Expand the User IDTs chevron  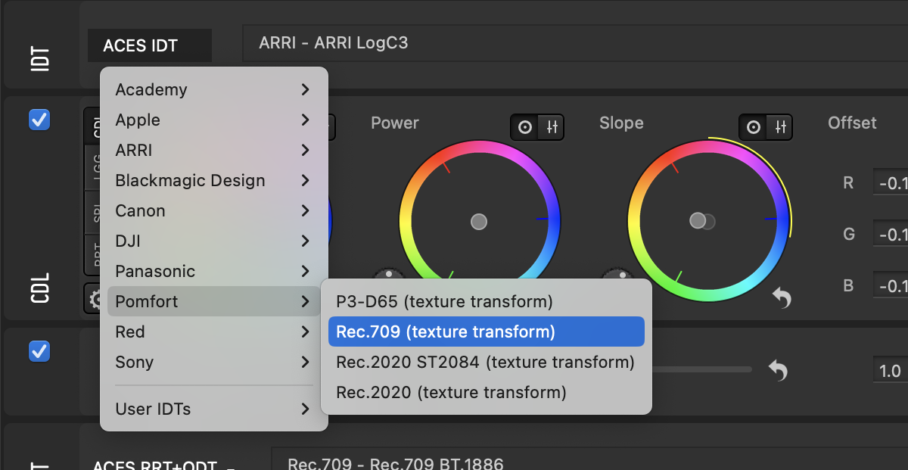point(305,409)
